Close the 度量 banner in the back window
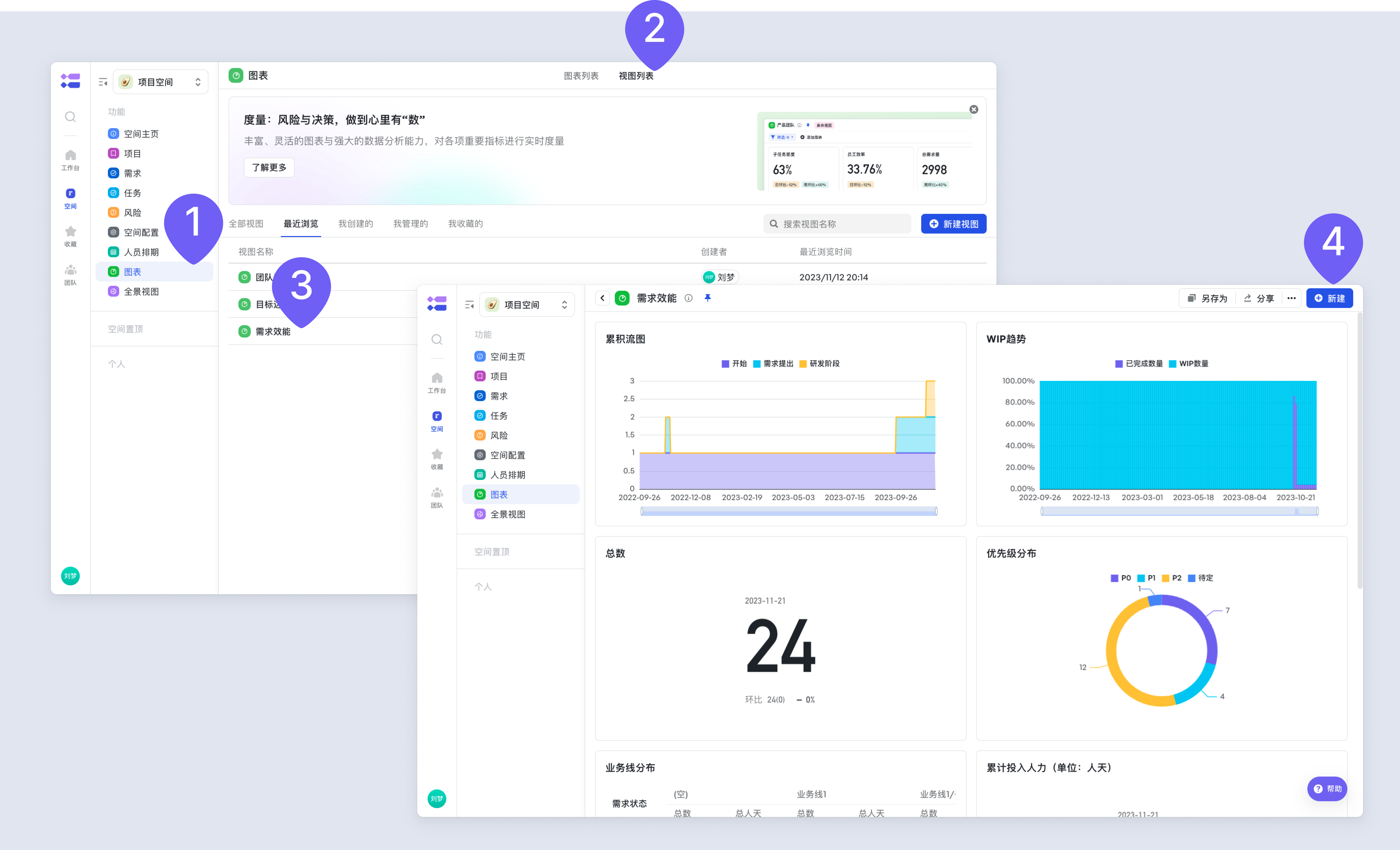1400x850 pixels. [x=974, y=109]
